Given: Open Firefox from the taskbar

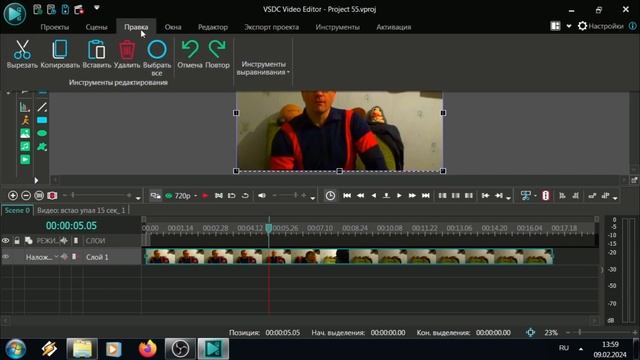Looking at the screenshot, I should 147,349.
